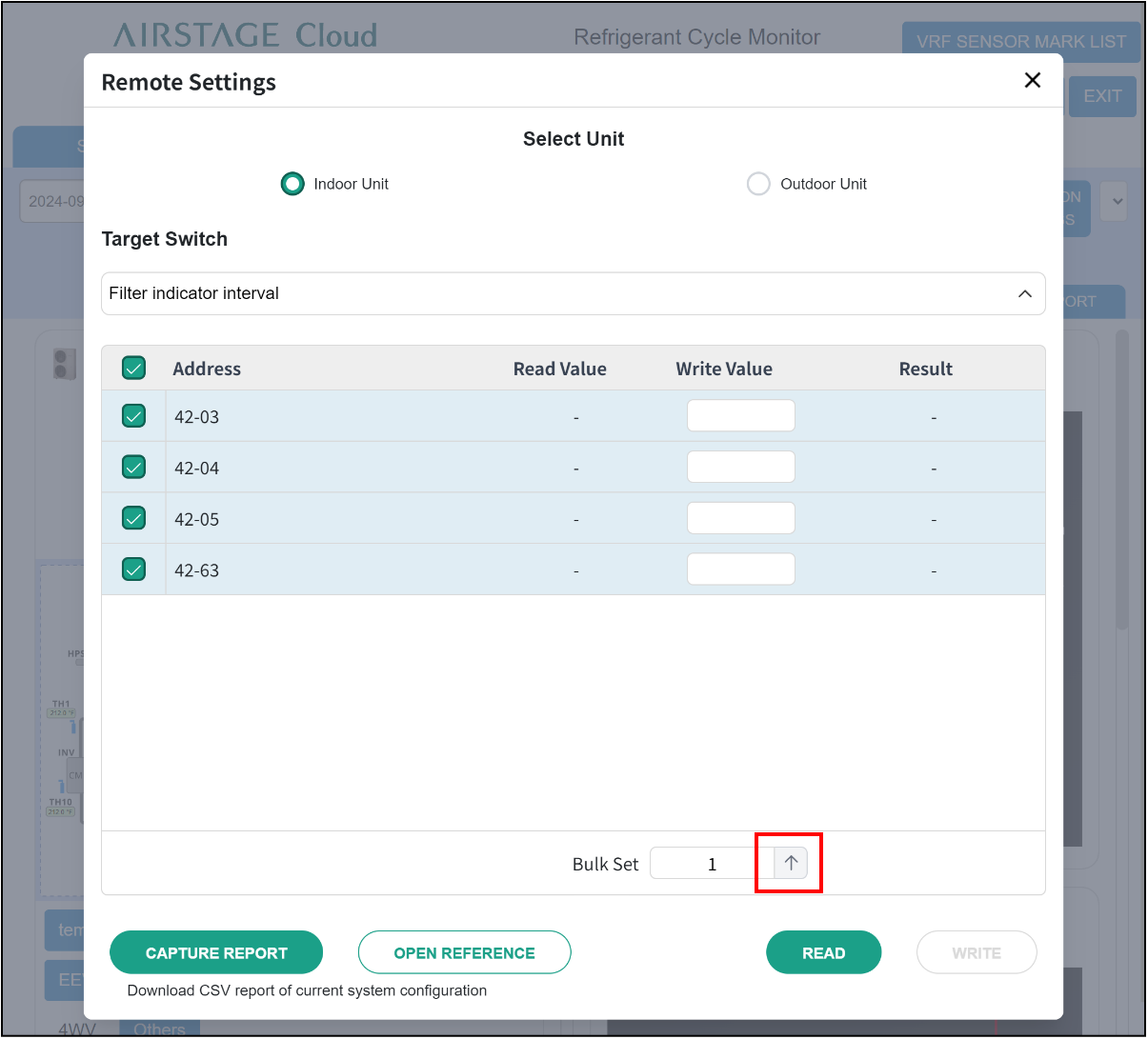Click the WRITE button
Viewport: 1148px width, 1039px height.
(x=976, y=952)
